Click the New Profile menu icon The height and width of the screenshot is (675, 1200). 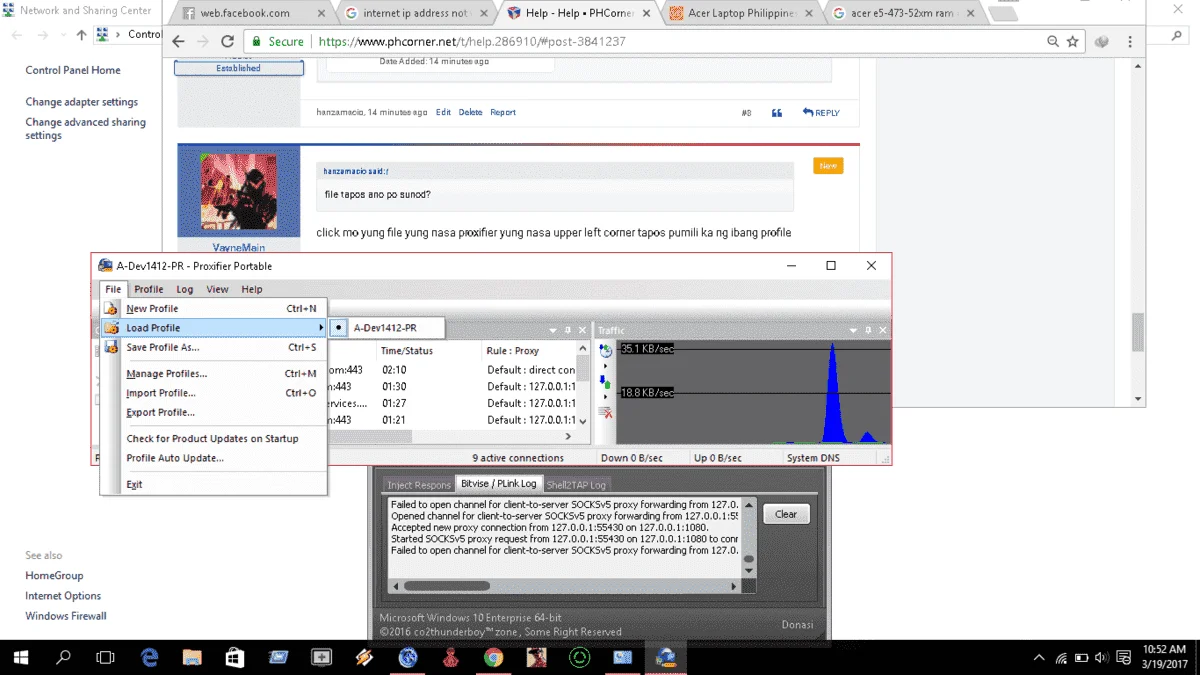pos(111,309)
